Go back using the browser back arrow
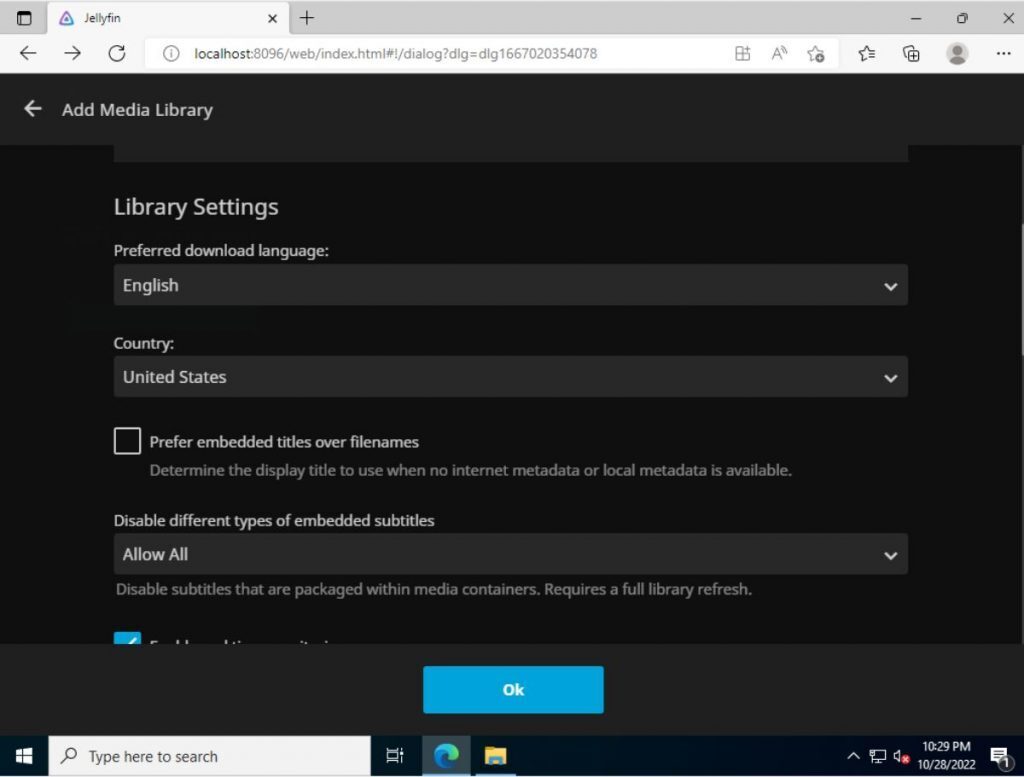 point(27,53)
